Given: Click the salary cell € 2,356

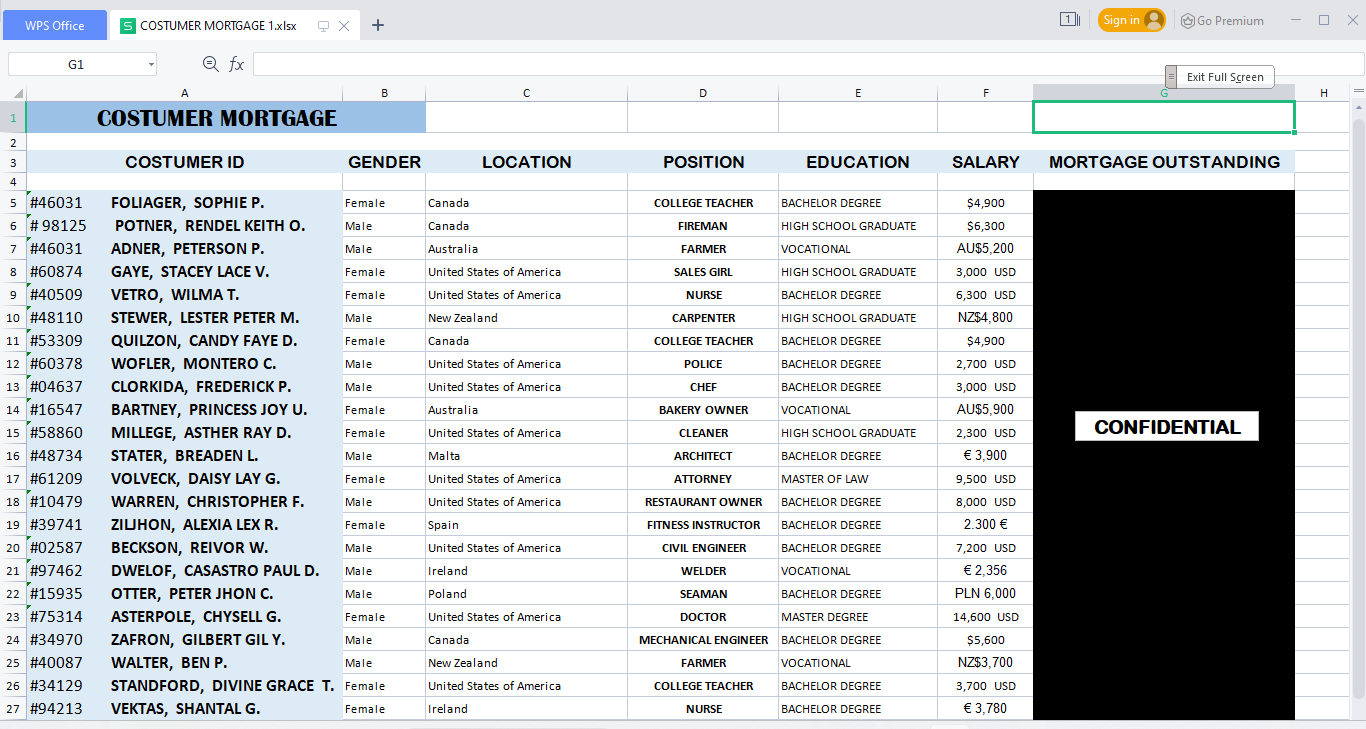Looking at the screenshot, I should (985, 571).
